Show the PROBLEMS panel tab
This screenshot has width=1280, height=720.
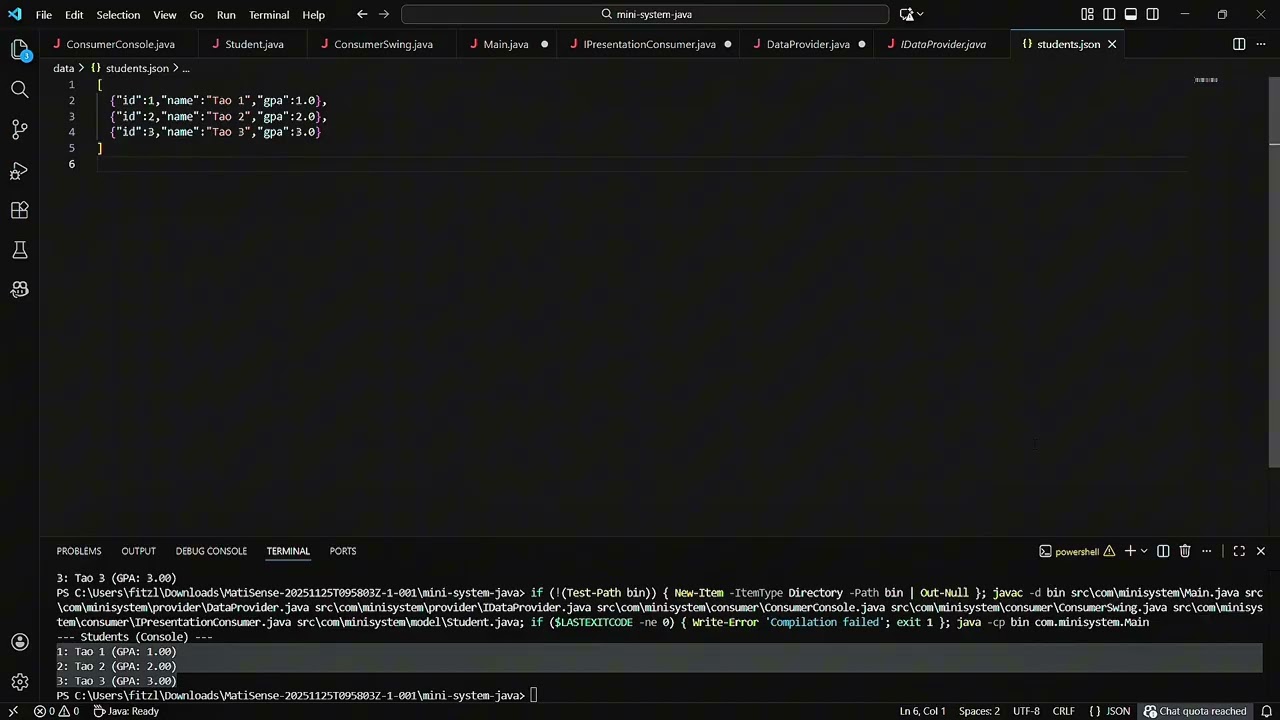pos(79,551)
